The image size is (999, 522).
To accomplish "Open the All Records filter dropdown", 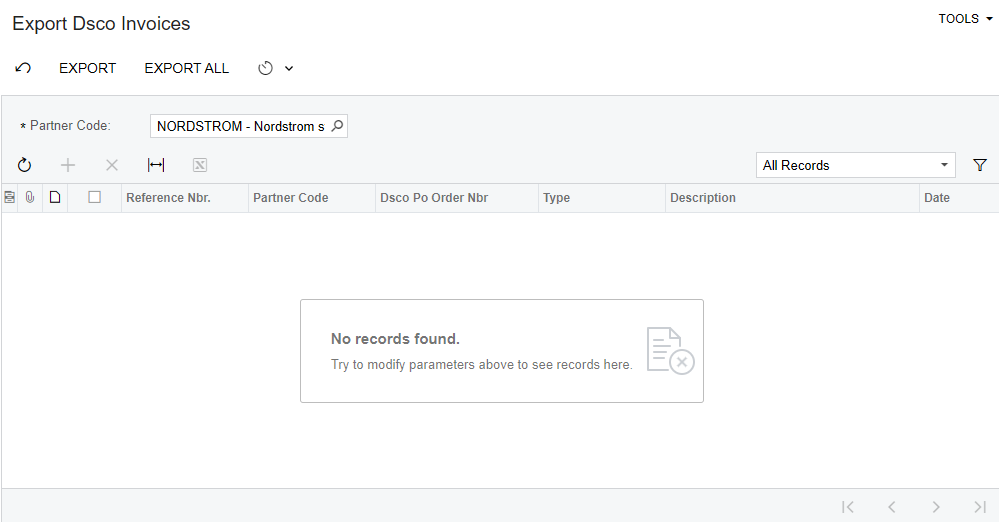I will [856, 165].
